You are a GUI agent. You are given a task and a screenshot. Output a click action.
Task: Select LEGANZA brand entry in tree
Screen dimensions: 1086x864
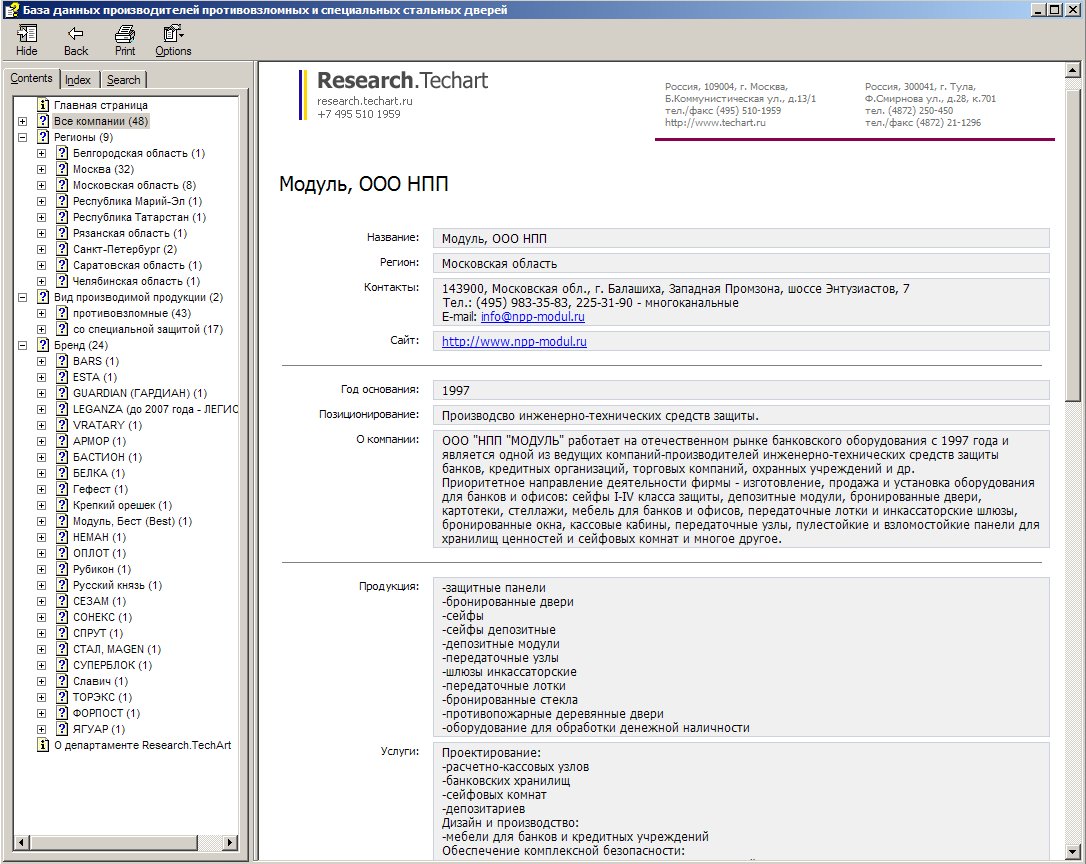pos(154,409)
